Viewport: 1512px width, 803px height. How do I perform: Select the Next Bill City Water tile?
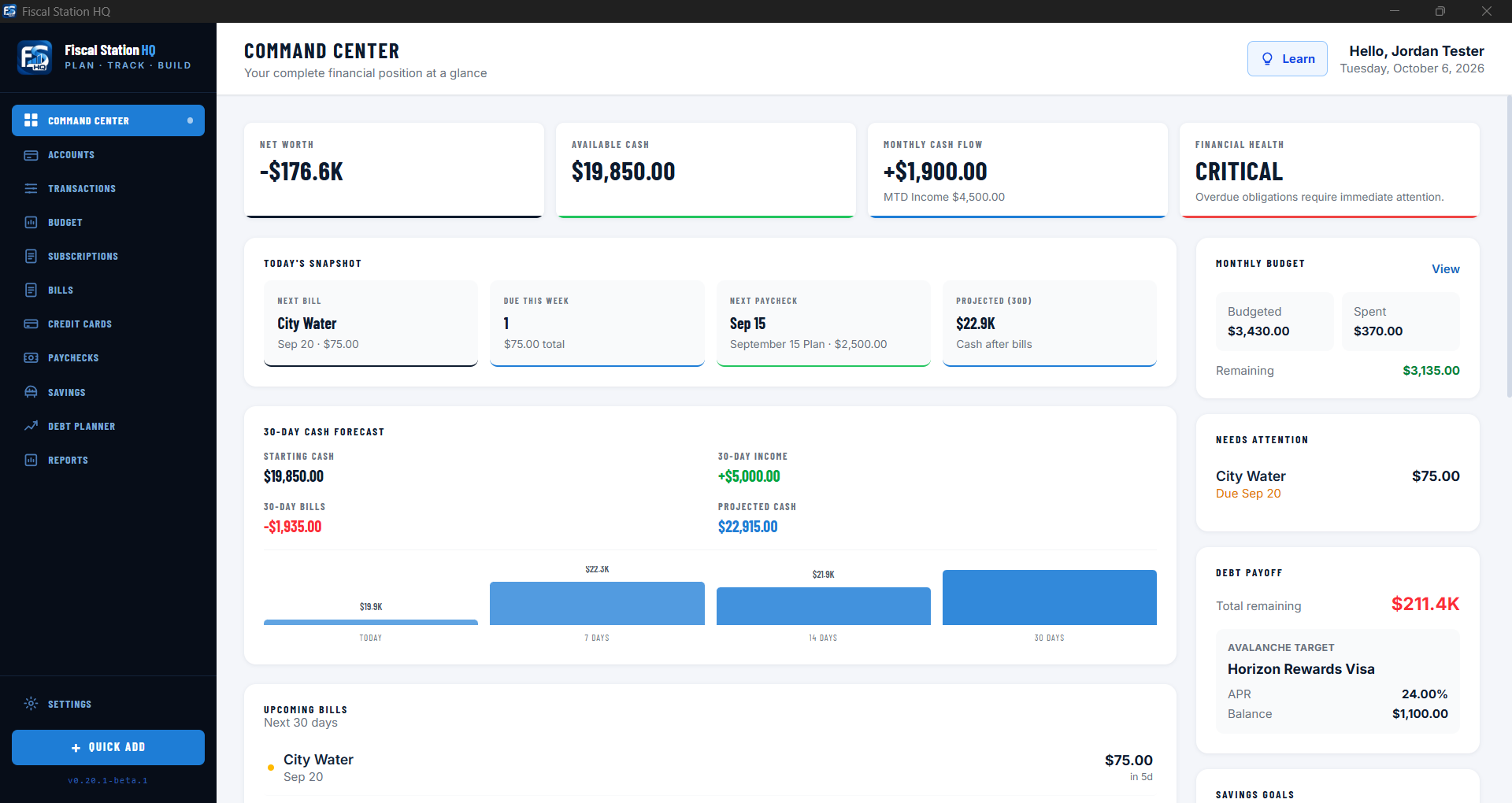pos(371,324)
